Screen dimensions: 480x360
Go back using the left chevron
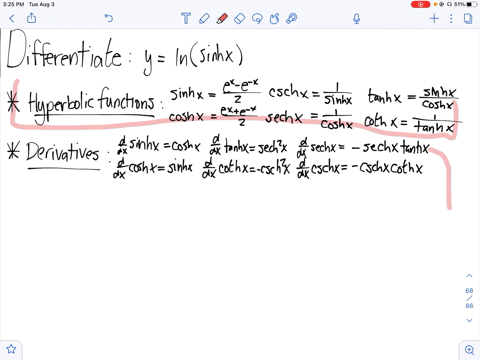pos(12,18)
